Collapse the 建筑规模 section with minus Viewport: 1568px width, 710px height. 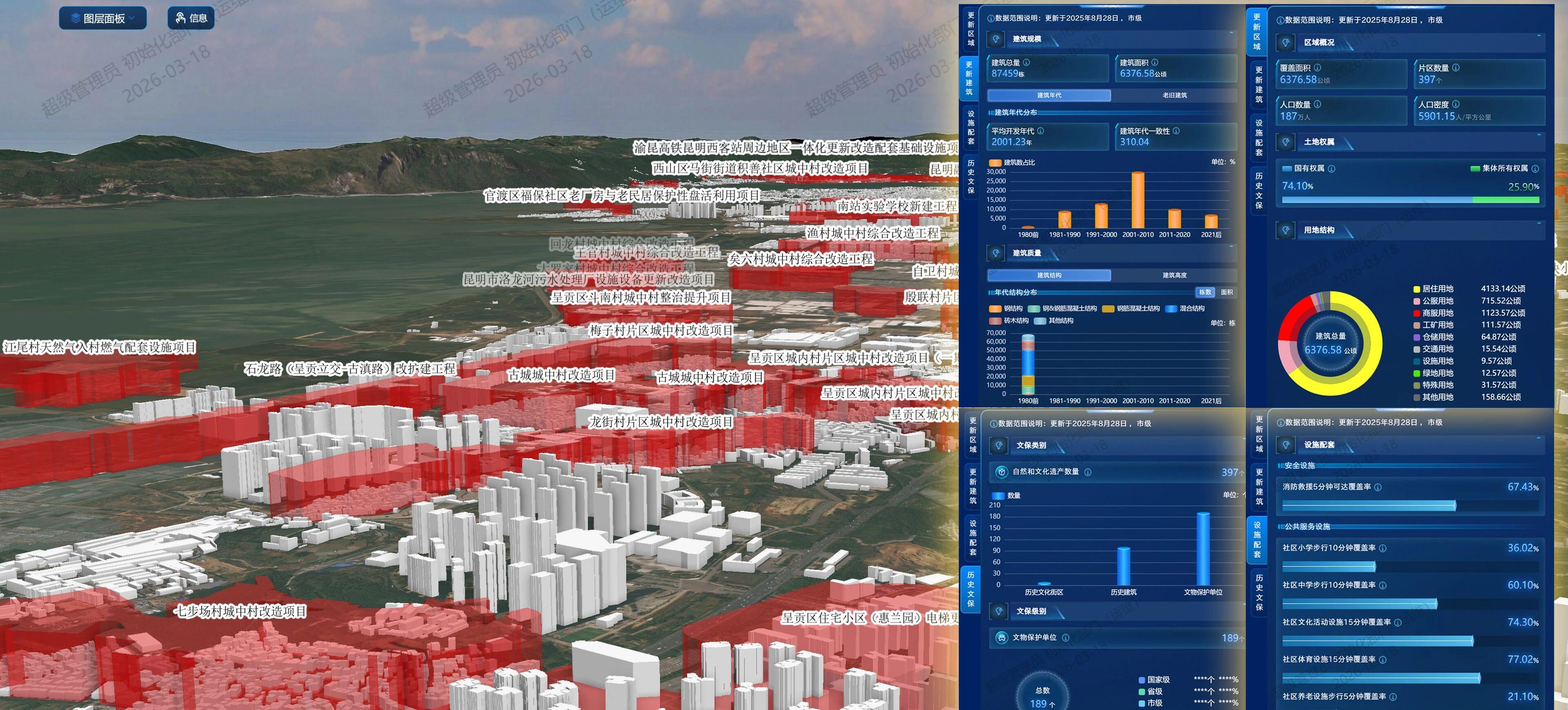point(1232,32)
